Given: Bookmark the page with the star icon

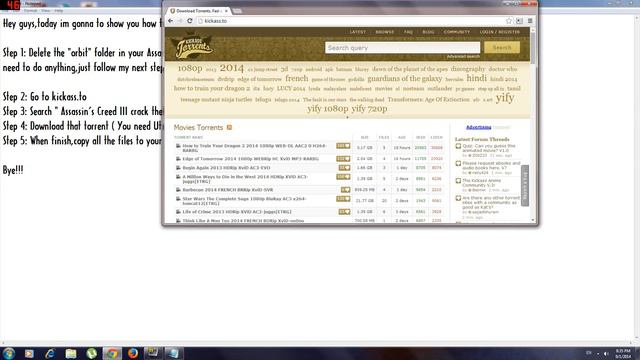Looking at the screenshot, I should (x=509, y=21).
